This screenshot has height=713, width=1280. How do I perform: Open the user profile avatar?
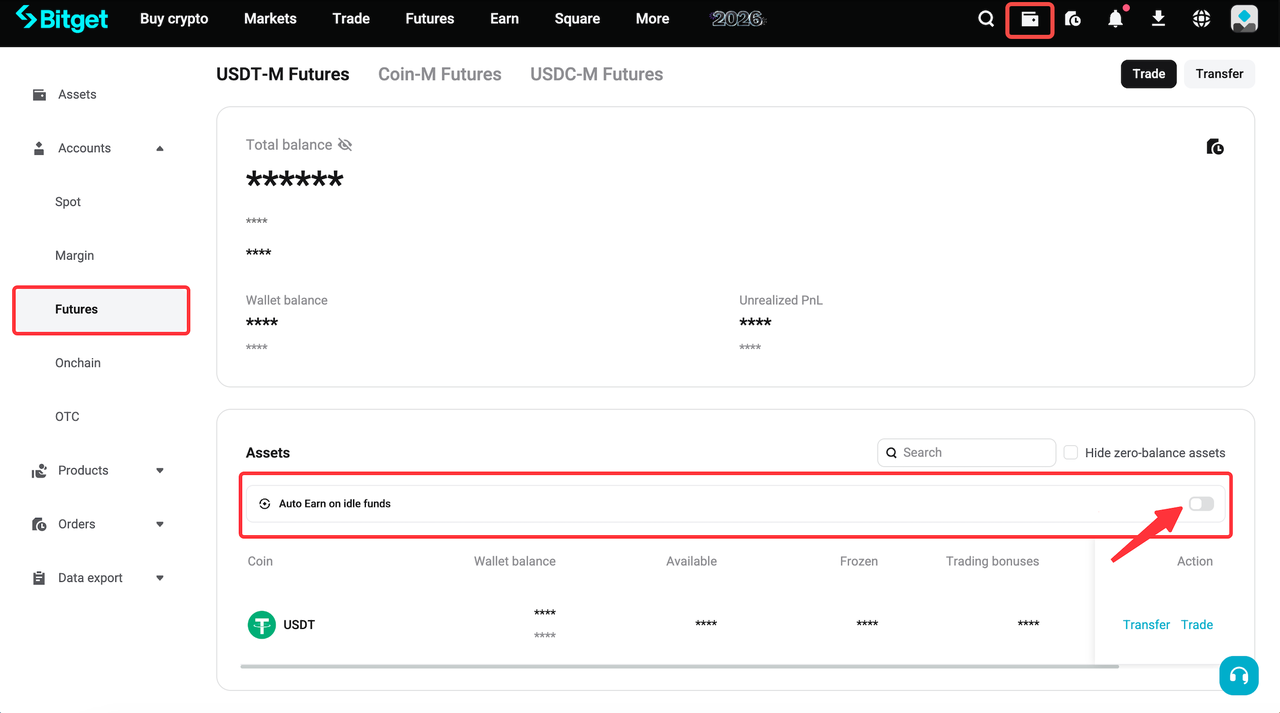tap(1244, 19)
